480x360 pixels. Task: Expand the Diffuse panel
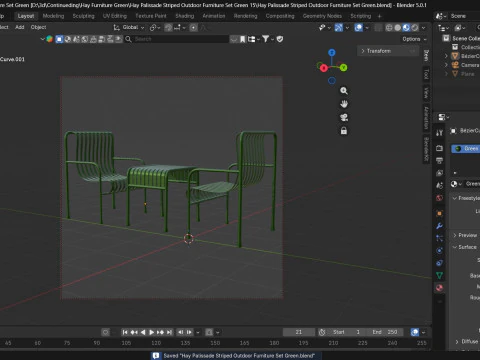pos(467,341)
